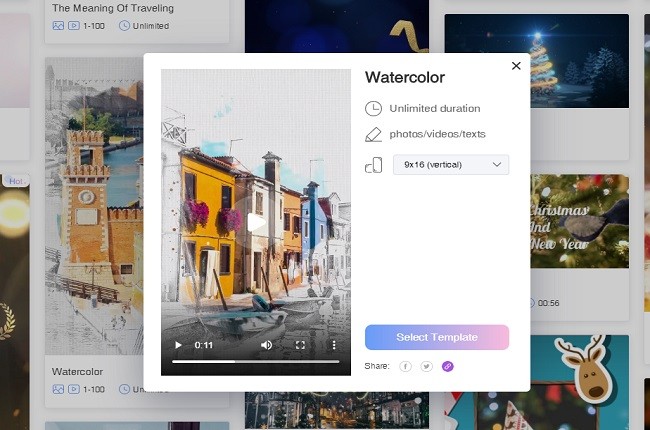Open the 9x16 (vertical) aspect ratio dropdown

[451, 165]
